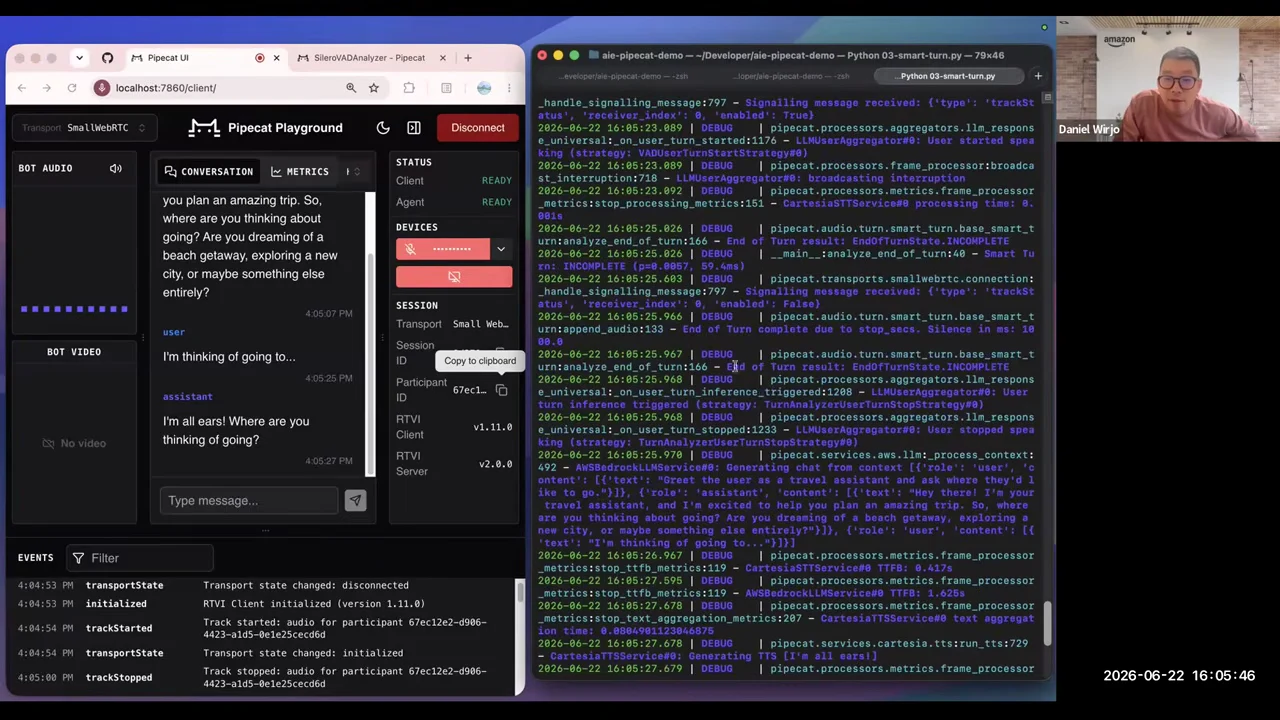The image size is (1280, 720).
Task: Click the Agent READY status
Action: coord(497,202)
